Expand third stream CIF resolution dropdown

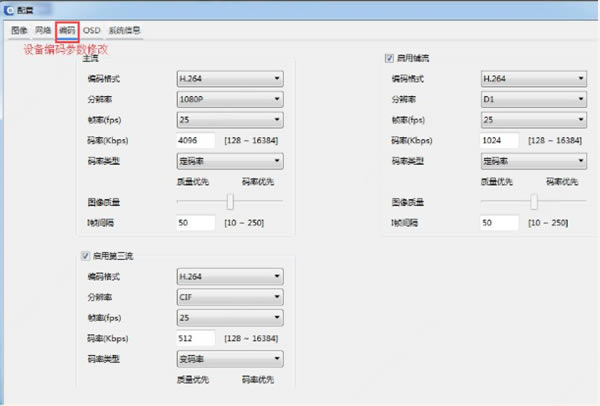[228, 297]
